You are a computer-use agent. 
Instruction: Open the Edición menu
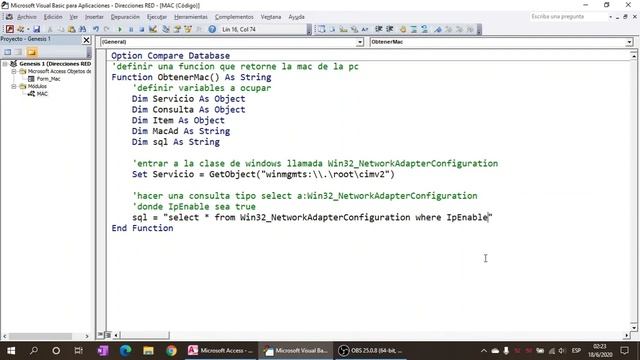[x=53, y=17]
